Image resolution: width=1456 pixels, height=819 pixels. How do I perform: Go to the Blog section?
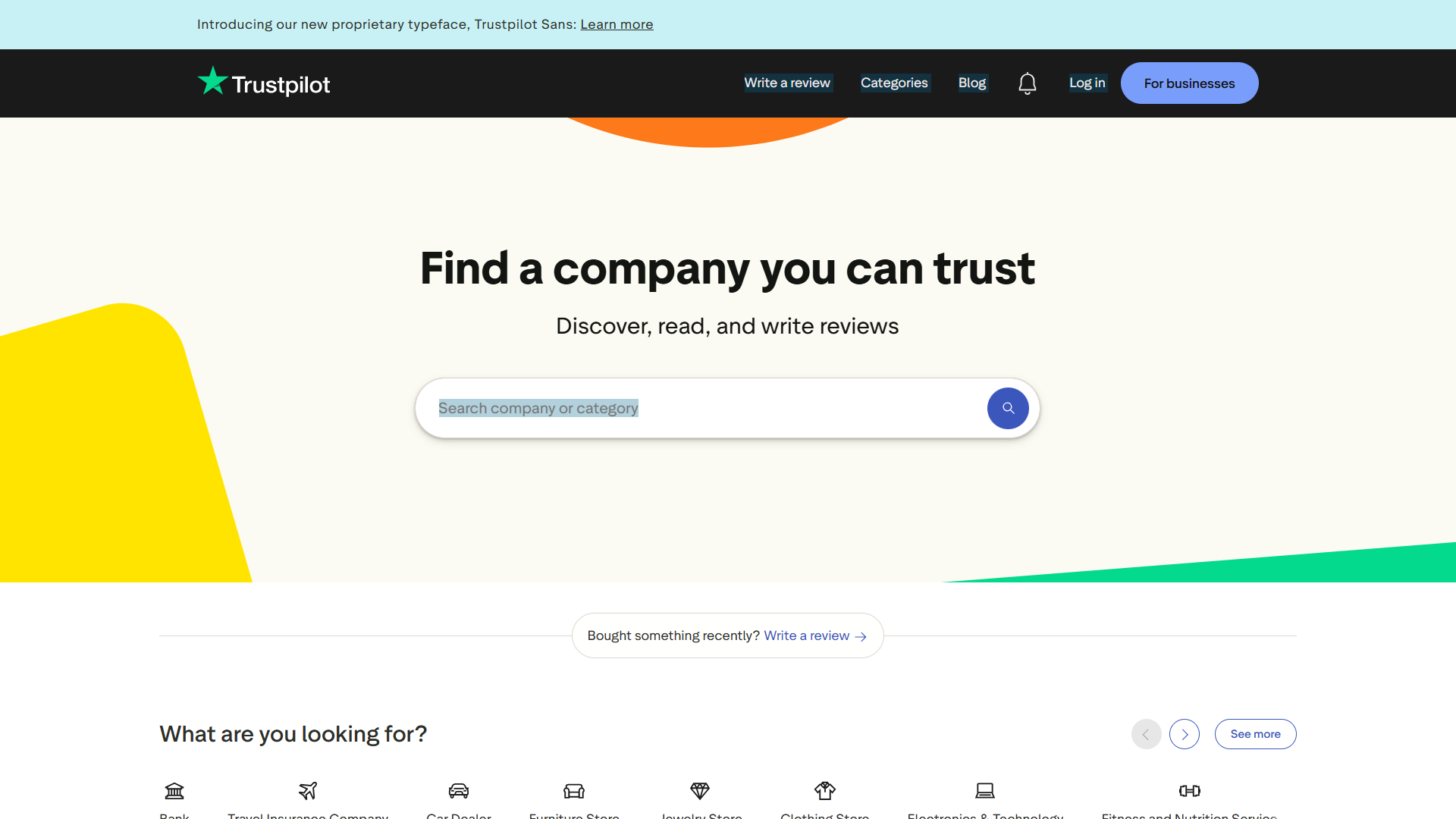pyautogui.click(x=972, y=83)
